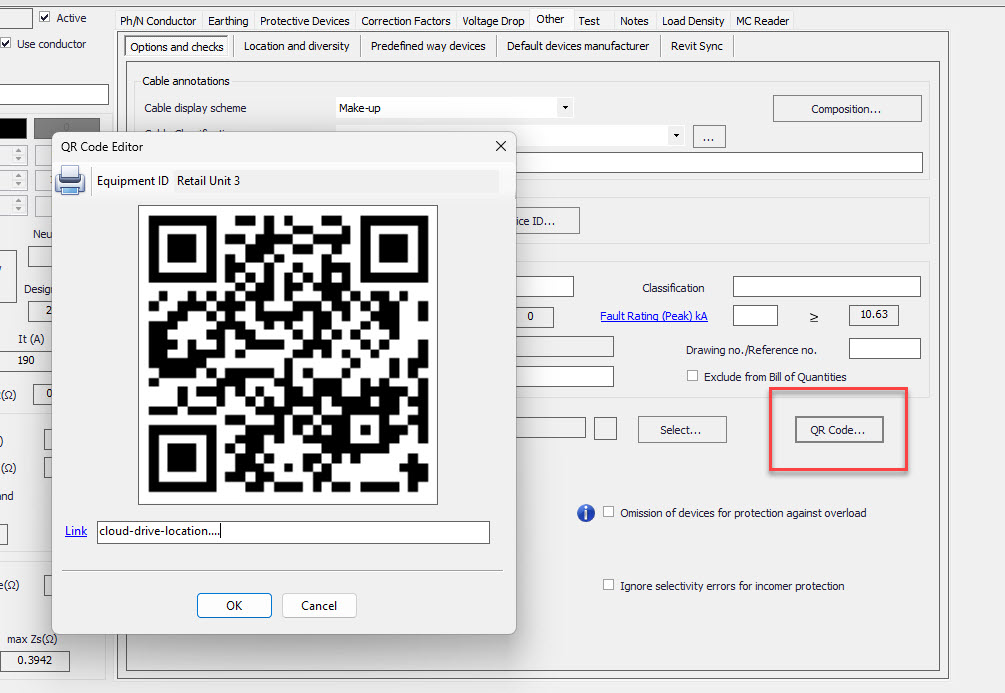Screen dimensions: 1005x693
Task: Open the Load Density tab
Action: coord(693,21)
